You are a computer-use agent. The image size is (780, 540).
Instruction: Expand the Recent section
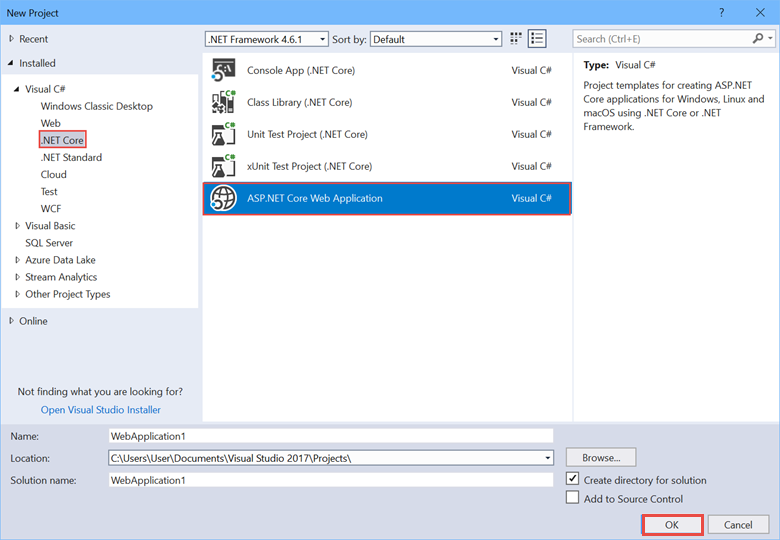(11, 39)
